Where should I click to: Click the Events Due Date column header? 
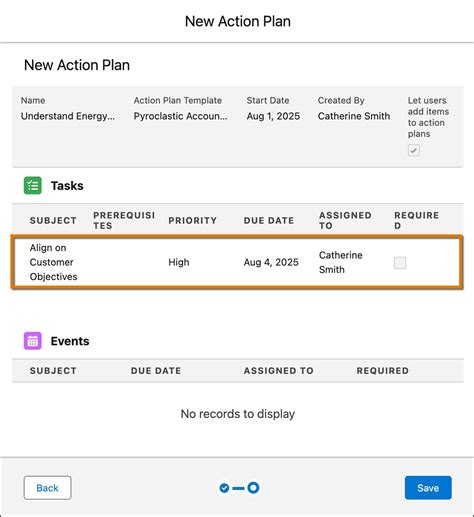[x=156, y=371]
